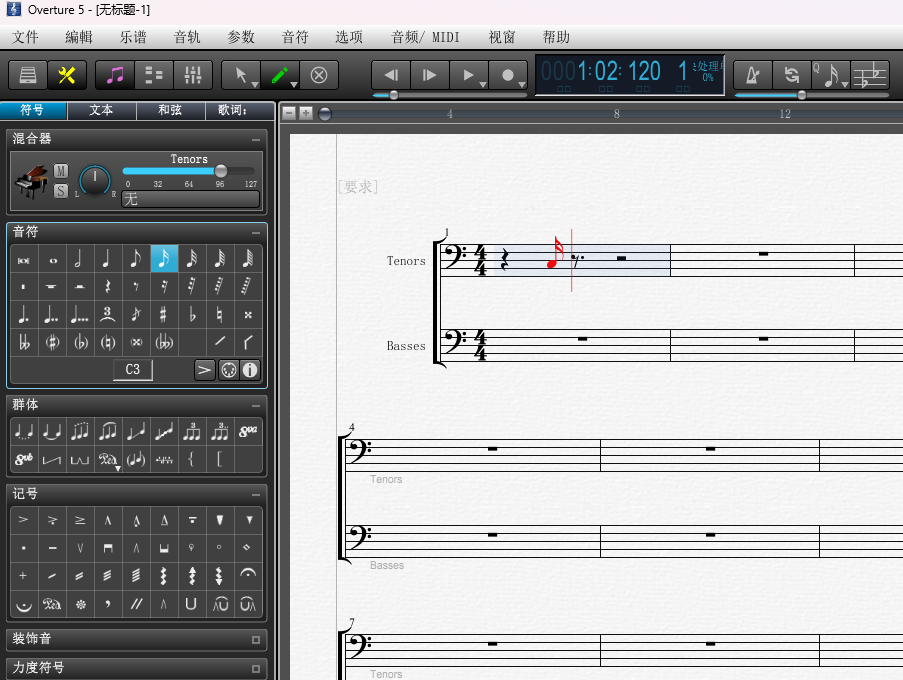Enable the loop playback toggle
Viewport: 903px width, 680px height.
(792, 75)
